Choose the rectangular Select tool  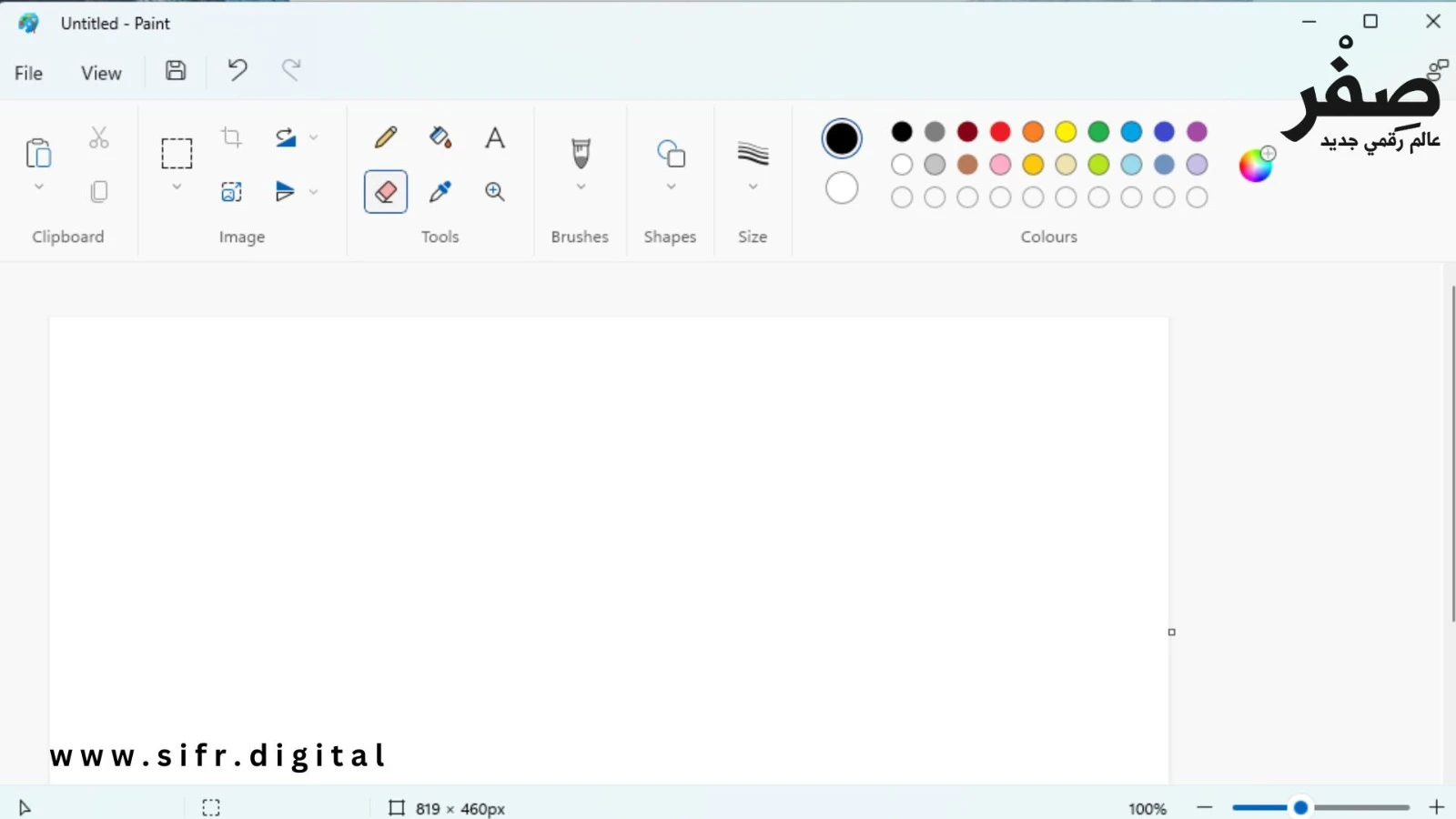pos(177,153)
